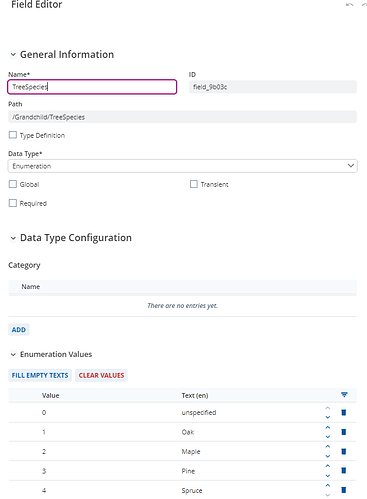Screen dimensions: 367x499
Task: Click the Text (en) column header
Action: click(195, 395)
